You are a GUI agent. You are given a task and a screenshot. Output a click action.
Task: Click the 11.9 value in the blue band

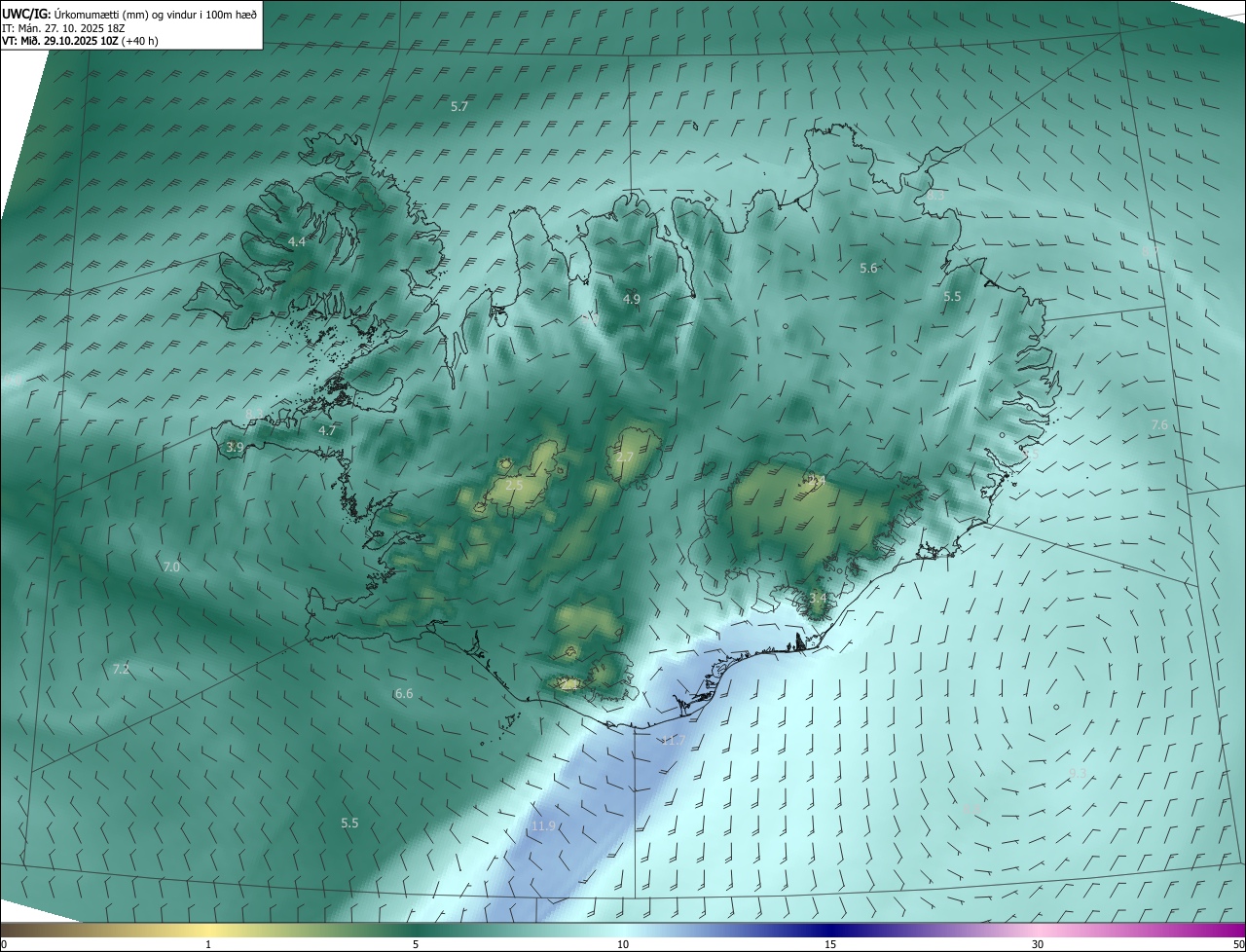pos(543,826)
